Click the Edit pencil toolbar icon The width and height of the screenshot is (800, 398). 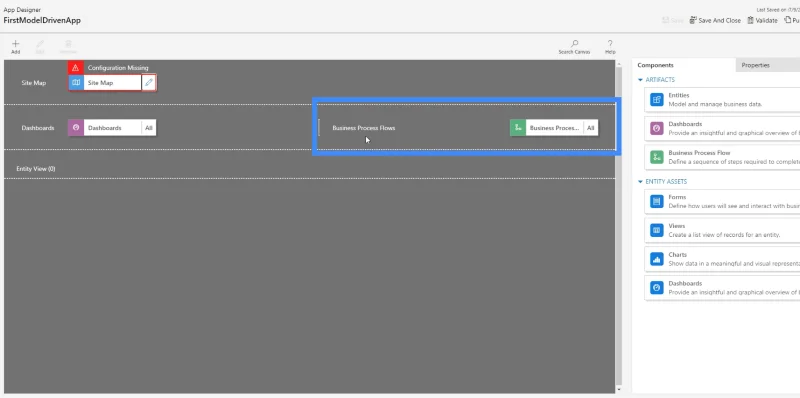point(40,44)
